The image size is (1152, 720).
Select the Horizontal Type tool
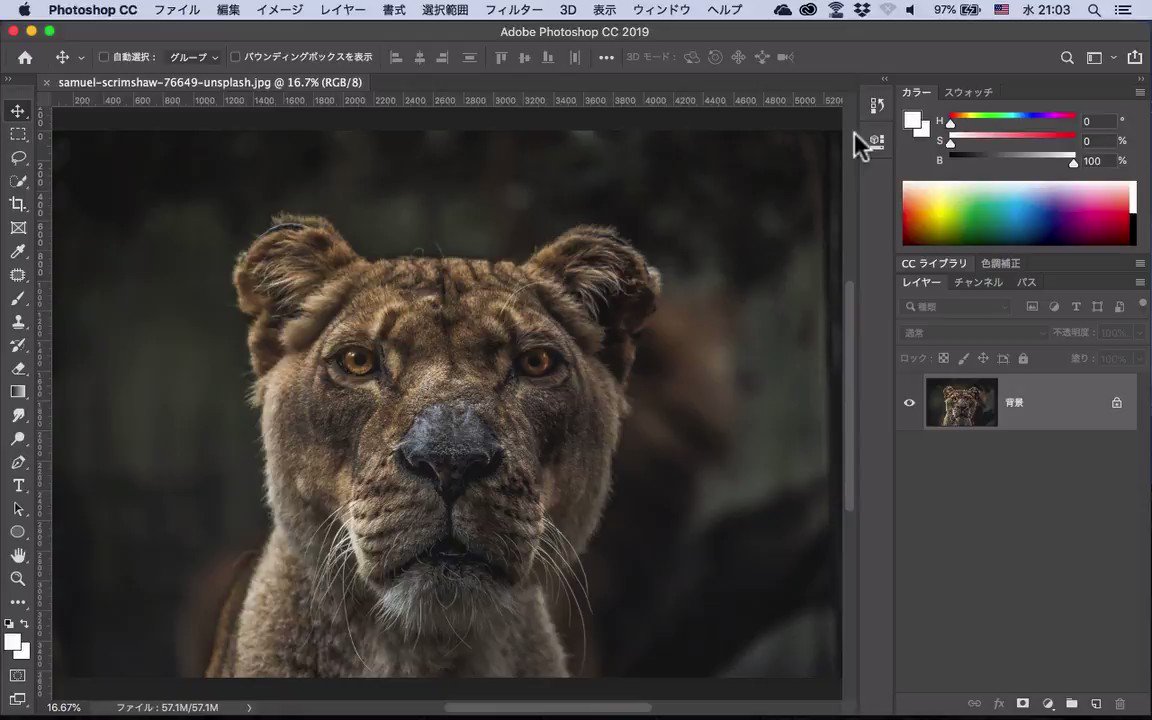[x=18, y=486]
